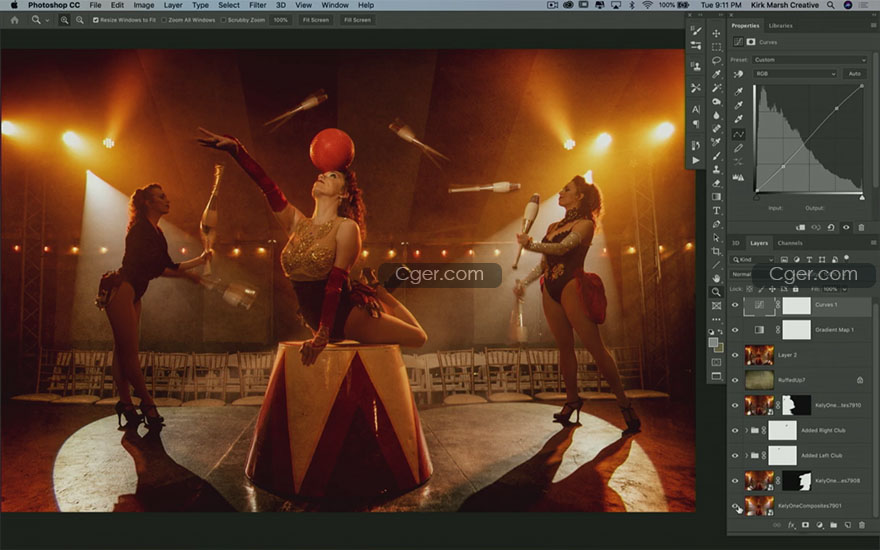
Task: Click the foreground color swatch
Action: 713,342
